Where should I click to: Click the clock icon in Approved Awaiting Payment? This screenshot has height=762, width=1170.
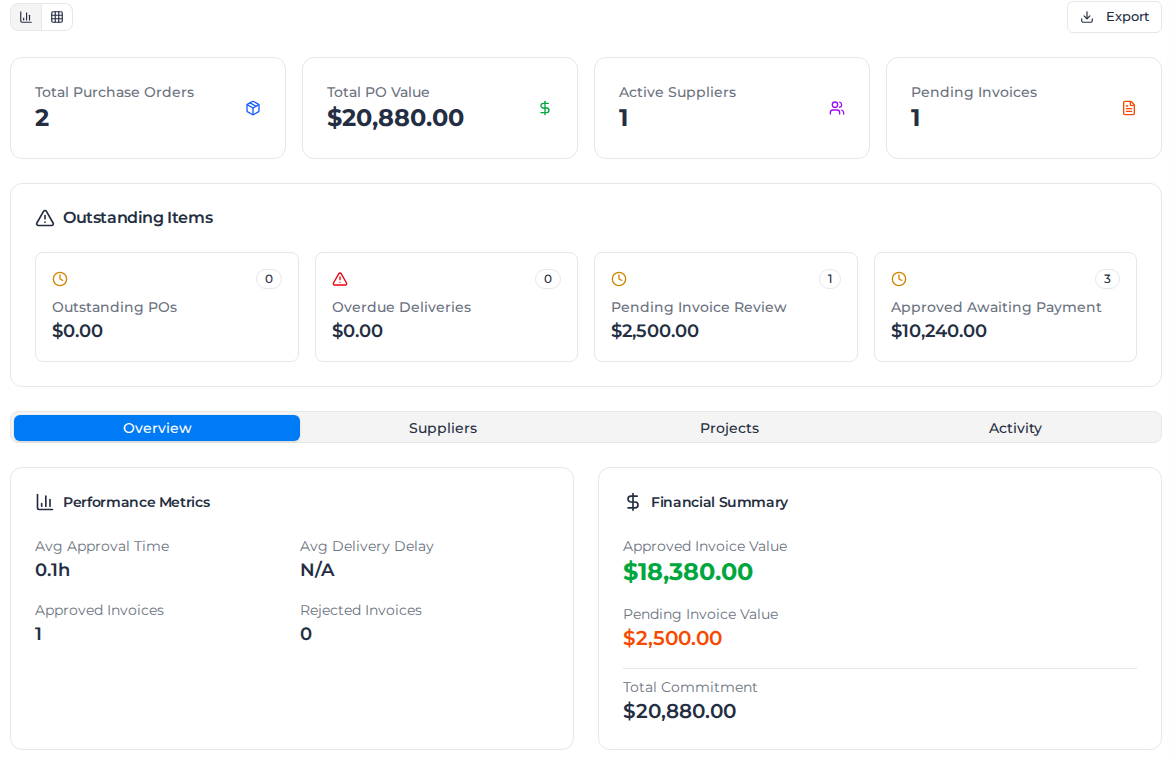[x=899, y=279]
